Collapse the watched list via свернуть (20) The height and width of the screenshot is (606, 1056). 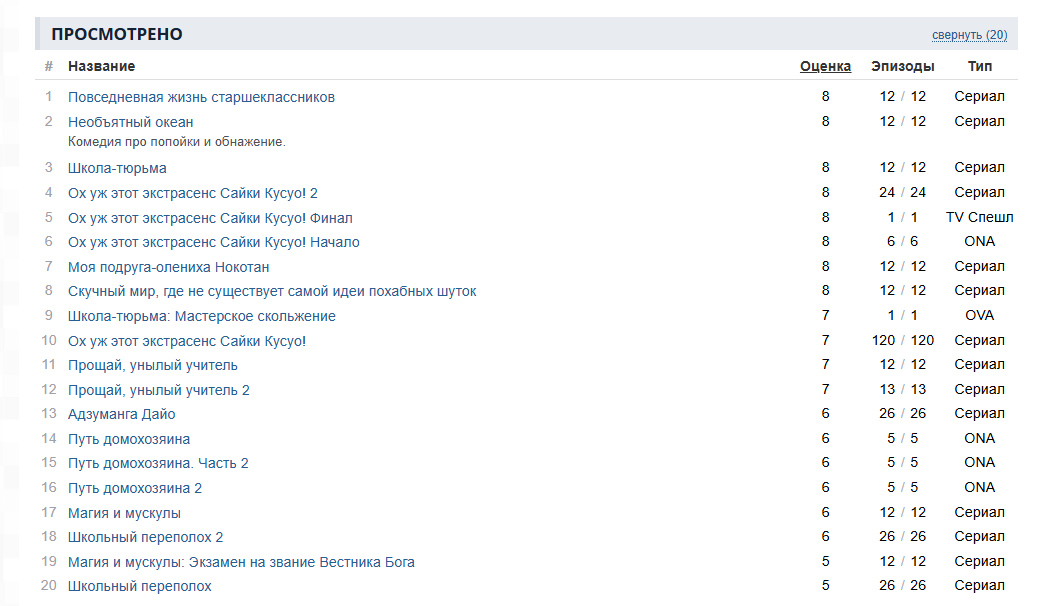(969, 35)
